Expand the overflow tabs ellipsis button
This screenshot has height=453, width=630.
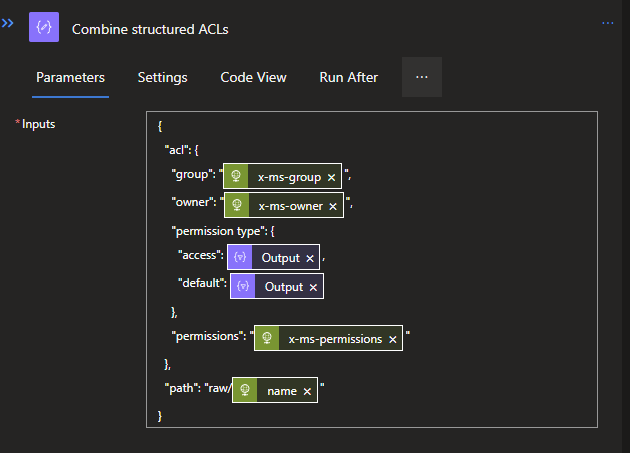pyautogui.click(x=421, y=77)
